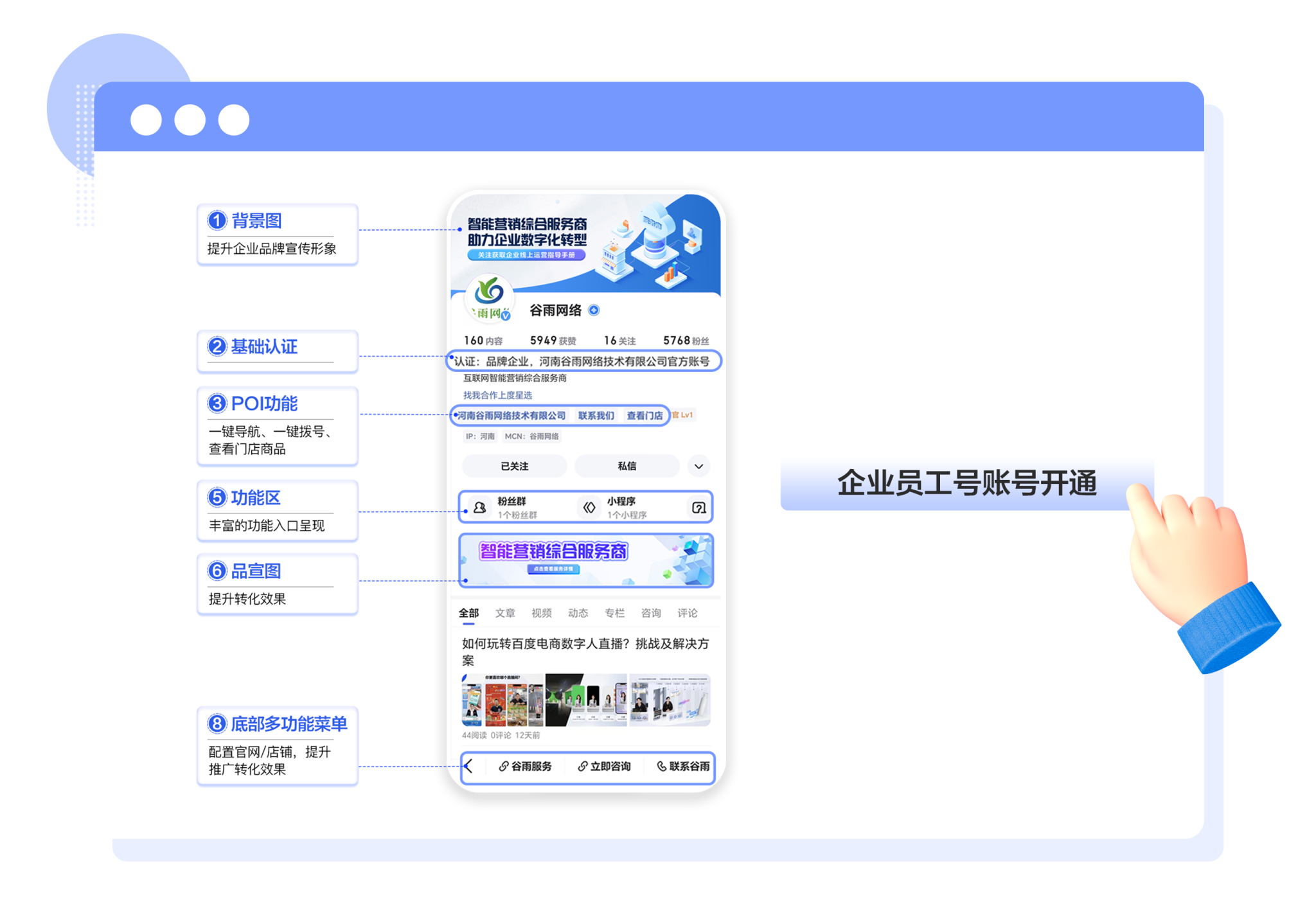Tap the 已关注 follow button
Image resolution: width=1316 pixels, height=915 pixels.
[514, 466]
